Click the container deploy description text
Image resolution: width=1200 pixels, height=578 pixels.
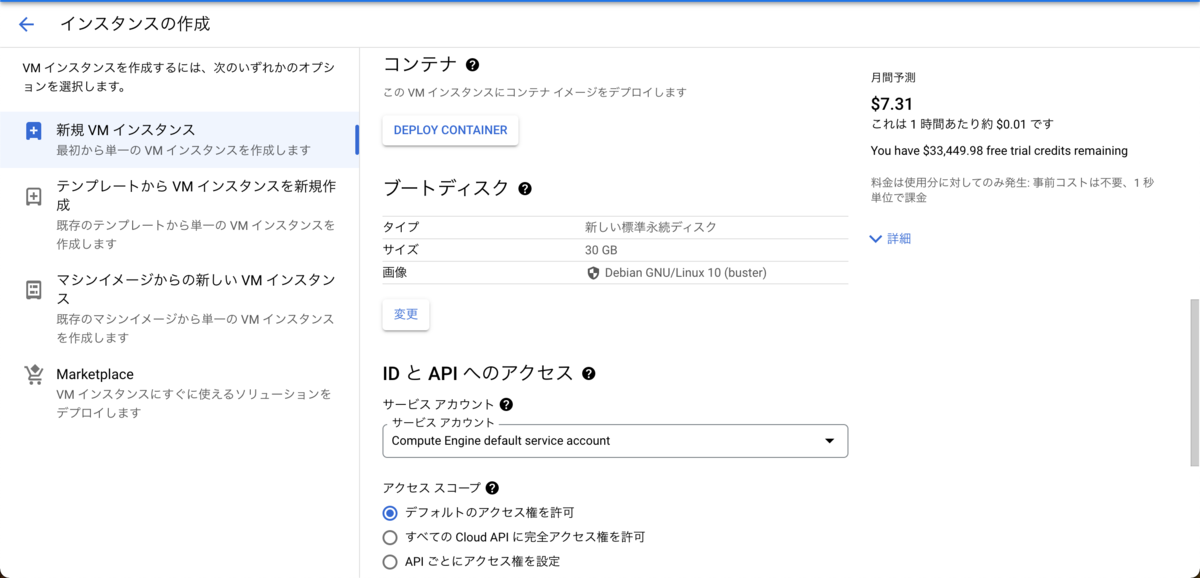535,92
